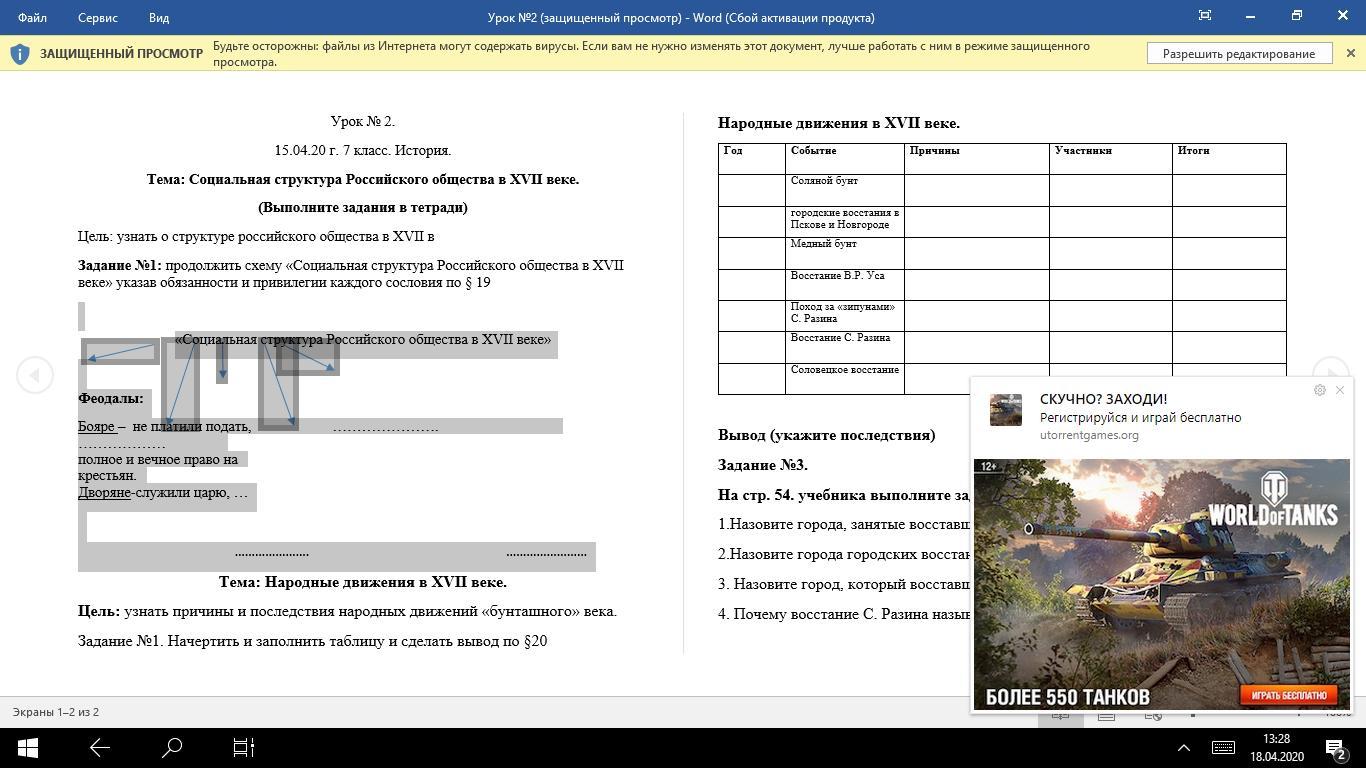Open Task View on the taskbar
Screen dimensions: 1366x768
[244, 747]
